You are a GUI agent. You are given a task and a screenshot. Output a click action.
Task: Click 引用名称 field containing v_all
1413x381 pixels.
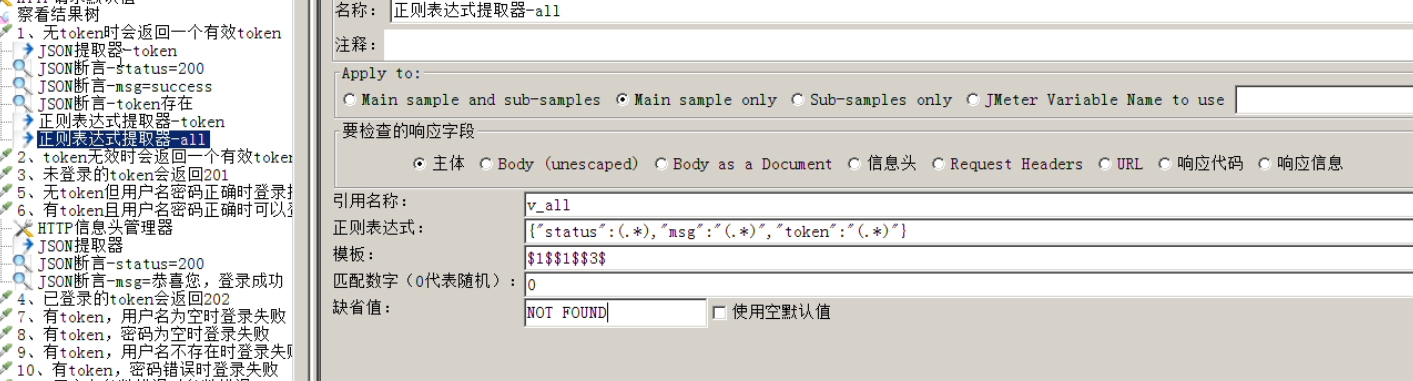[x=968, y=204]
